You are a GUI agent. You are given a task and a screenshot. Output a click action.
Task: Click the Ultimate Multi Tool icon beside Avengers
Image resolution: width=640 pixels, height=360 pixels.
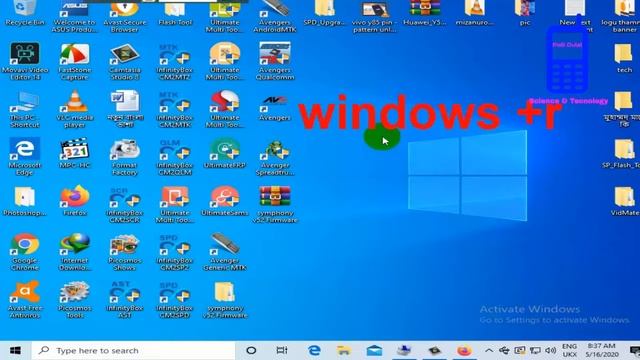click(x=224, y=108)
